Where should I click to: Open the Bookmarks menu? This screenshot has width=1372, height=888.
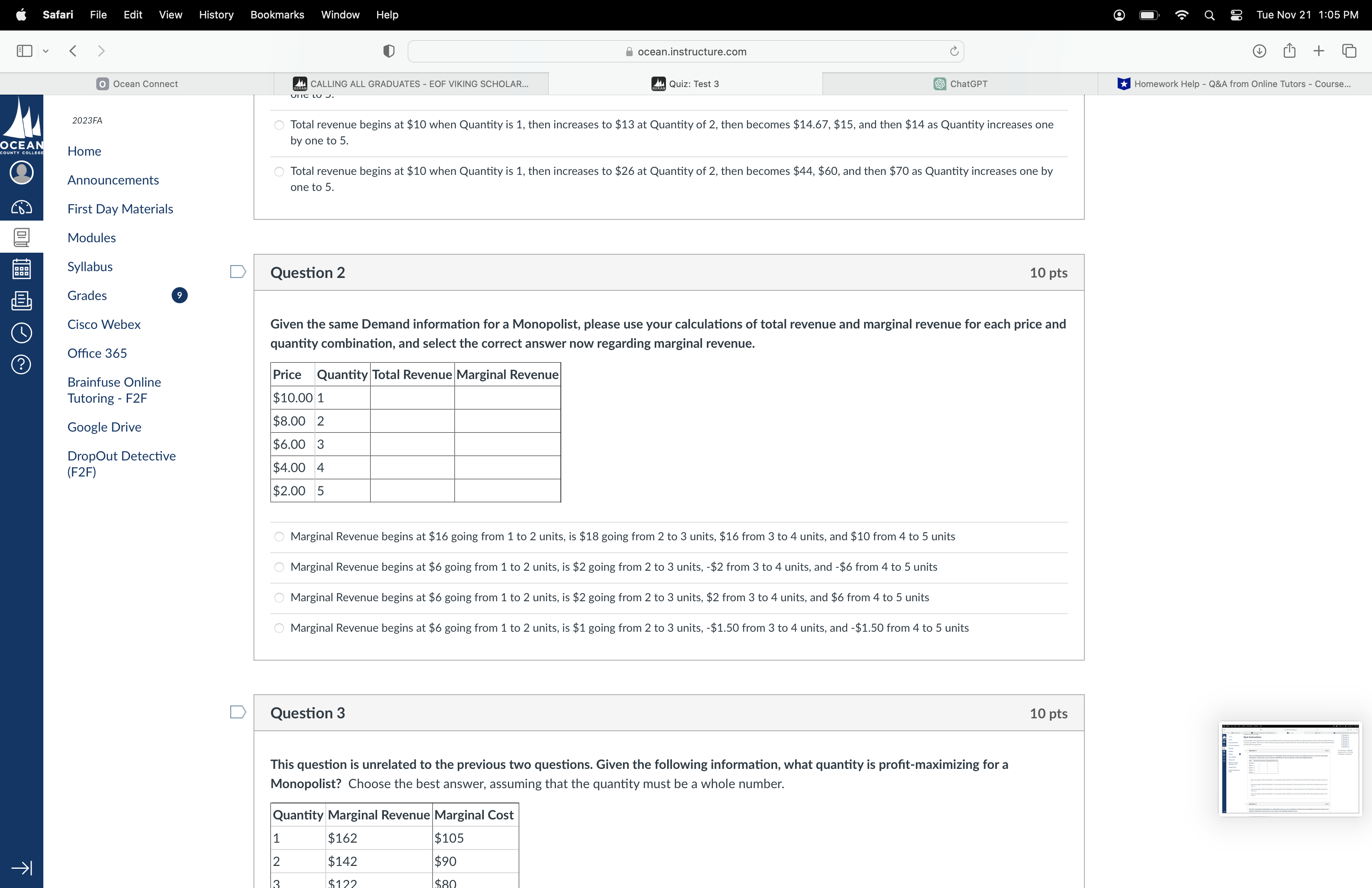pyautogui.click(x=277, y=15)
